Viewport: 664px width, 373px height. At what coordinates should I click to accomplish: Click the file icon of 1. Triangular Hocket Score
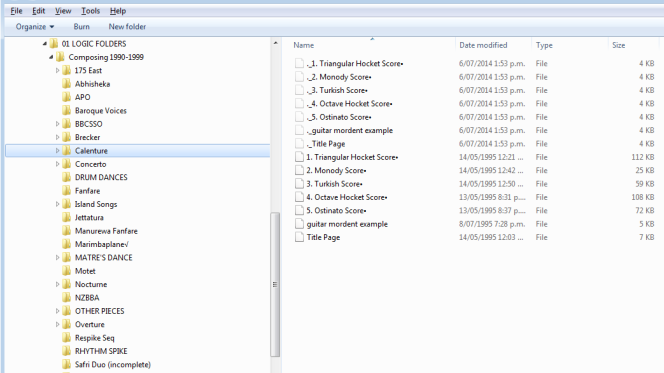299,157
